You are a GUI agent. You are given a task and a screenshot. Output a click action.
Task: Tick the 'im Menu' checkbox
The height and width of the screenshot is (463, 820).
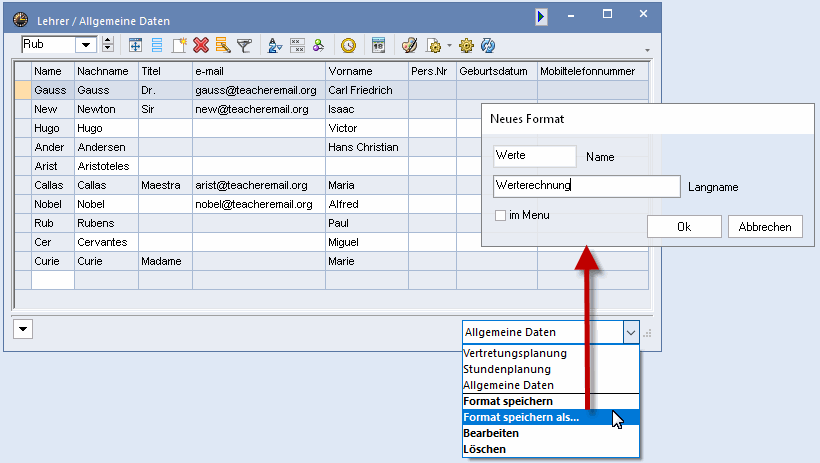click(x=500, y=215)
